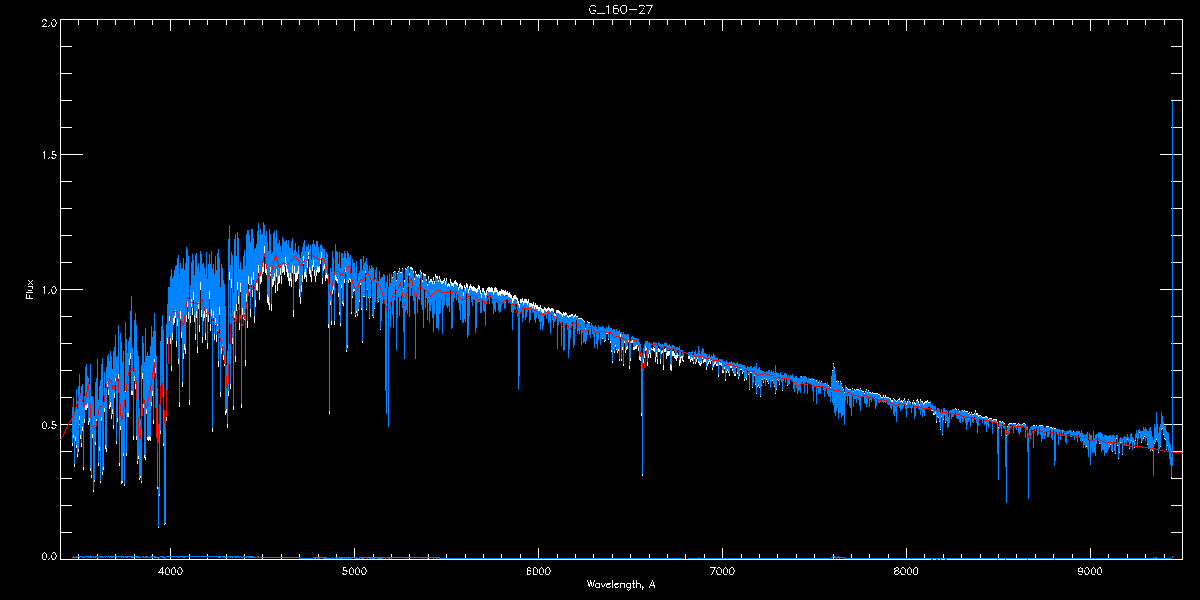Click the deep absorption line bottom near 6560
This screenshot has width=1200, height=600.
click(x=642, y=472)
